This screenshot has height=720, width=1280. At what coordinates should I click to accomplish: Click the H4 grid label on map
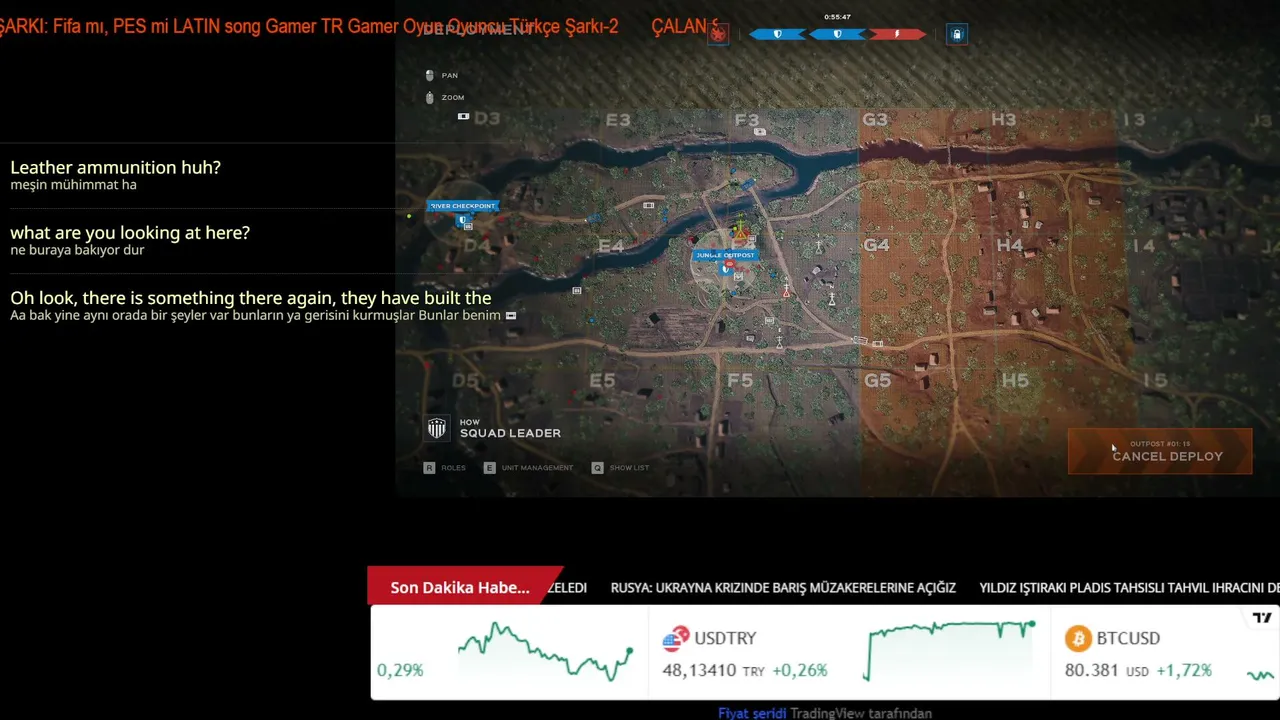pyautogui.click(x=1010, y=245)
